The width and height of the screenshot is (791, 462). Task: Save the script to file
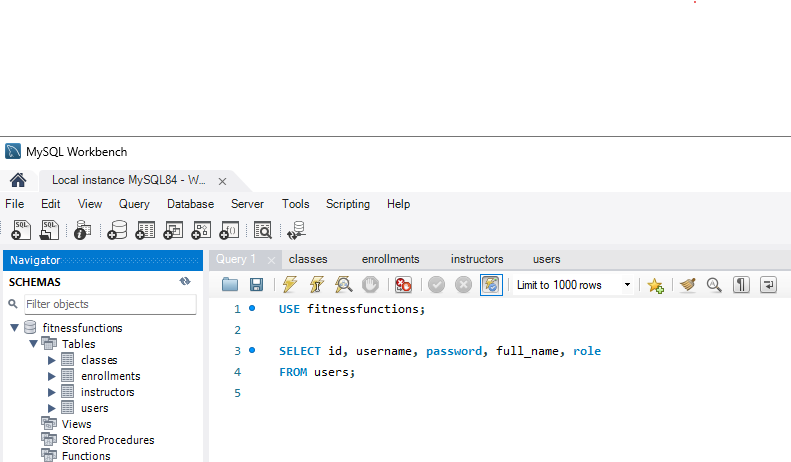pos(256,285)
